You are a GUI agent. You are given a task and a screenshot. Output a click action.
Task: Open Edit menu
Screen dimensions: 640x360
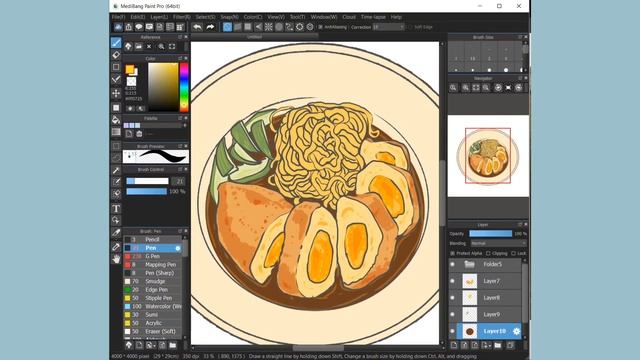point(138,17)
